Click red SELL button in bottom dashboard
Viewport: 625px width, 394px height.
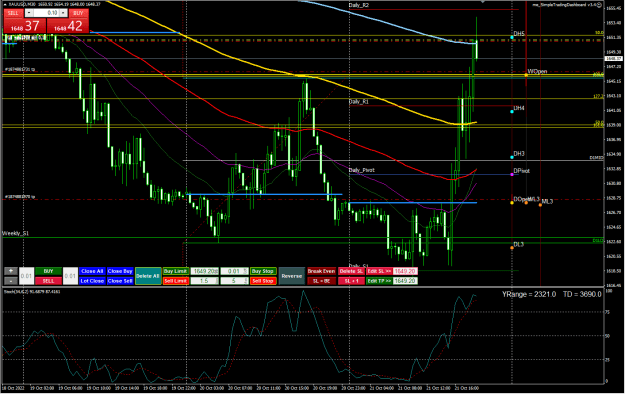[48, 281]
